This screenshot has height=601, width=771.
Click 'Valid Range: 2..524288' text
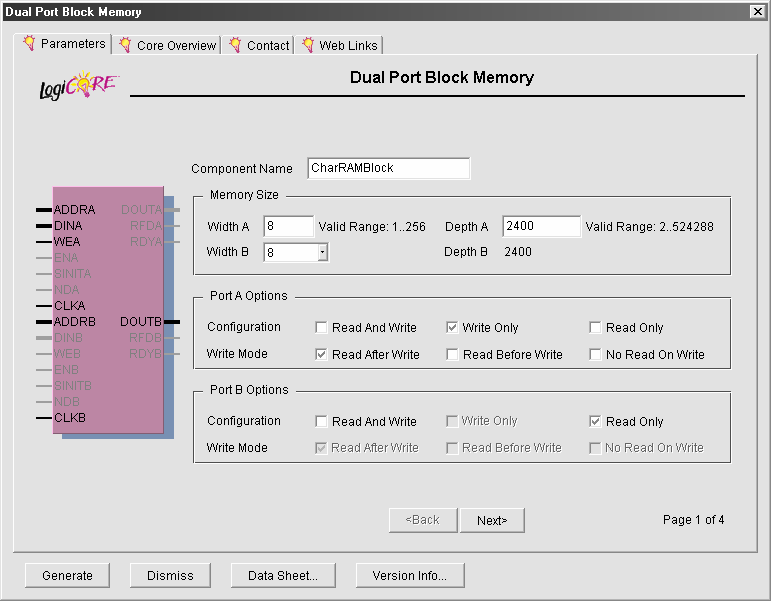pyautogui.click(x=649, y=227)
